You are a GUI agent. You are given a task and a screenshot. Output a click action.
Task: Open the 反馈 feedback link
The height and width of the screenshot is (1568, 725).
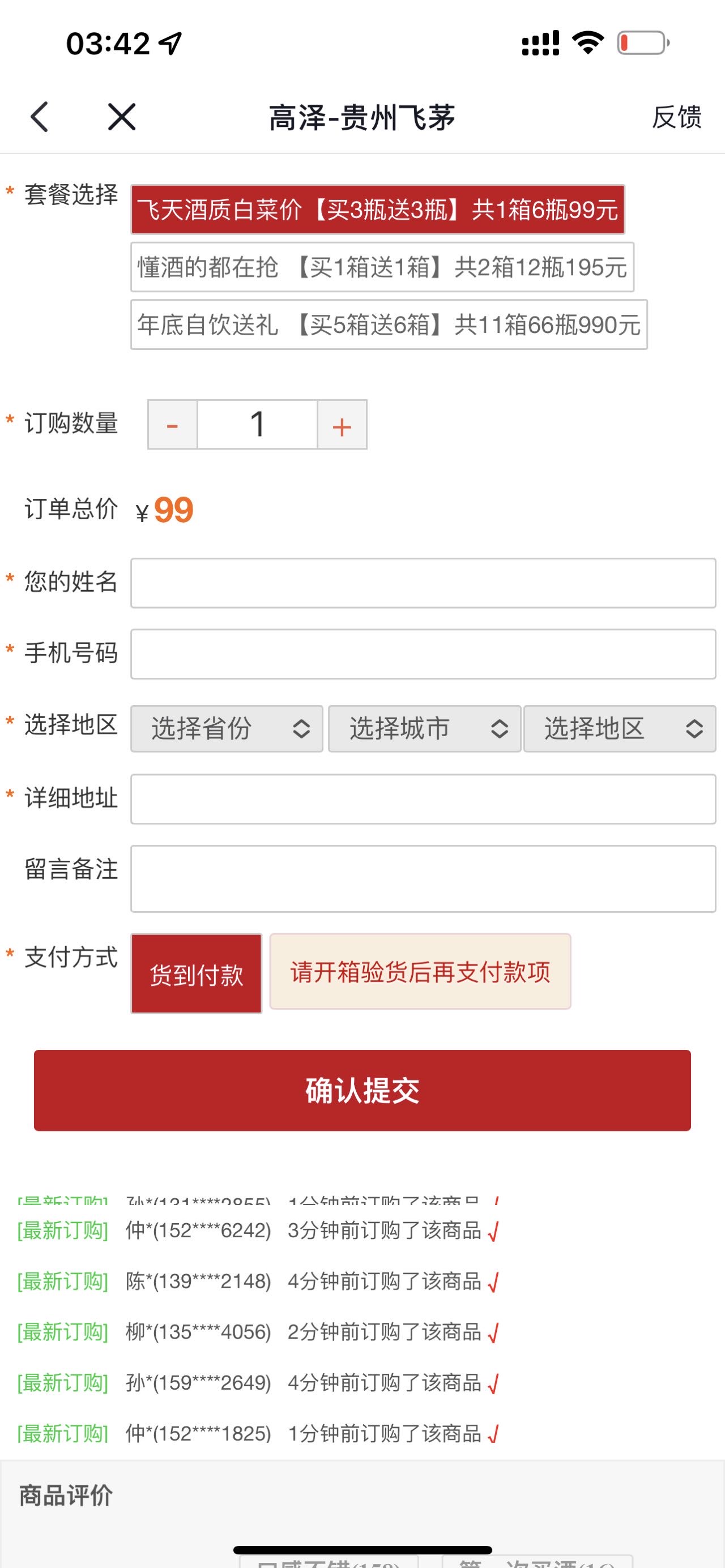click(677, 117)
